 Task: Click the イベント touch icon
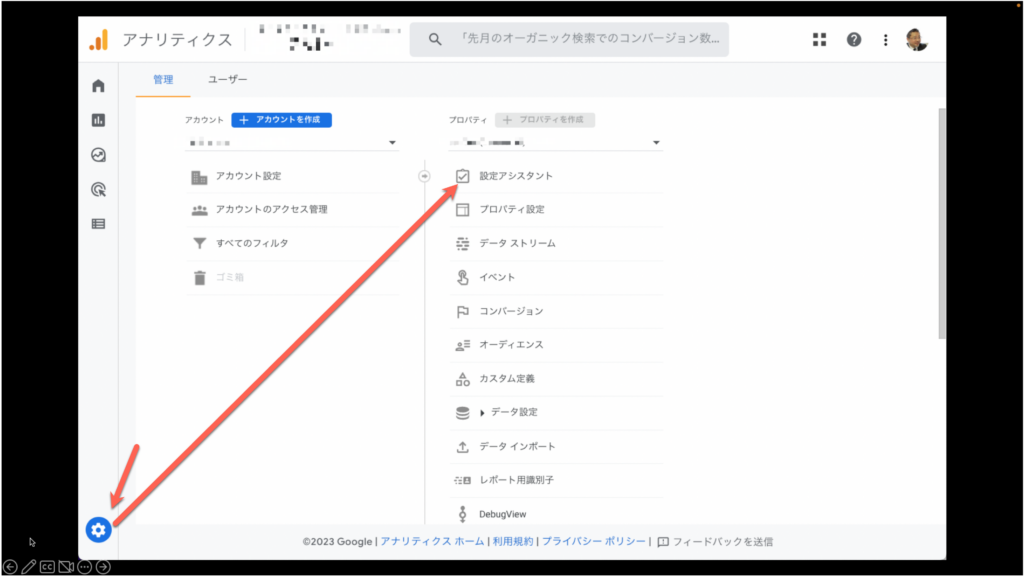click(x=462, y=277)
